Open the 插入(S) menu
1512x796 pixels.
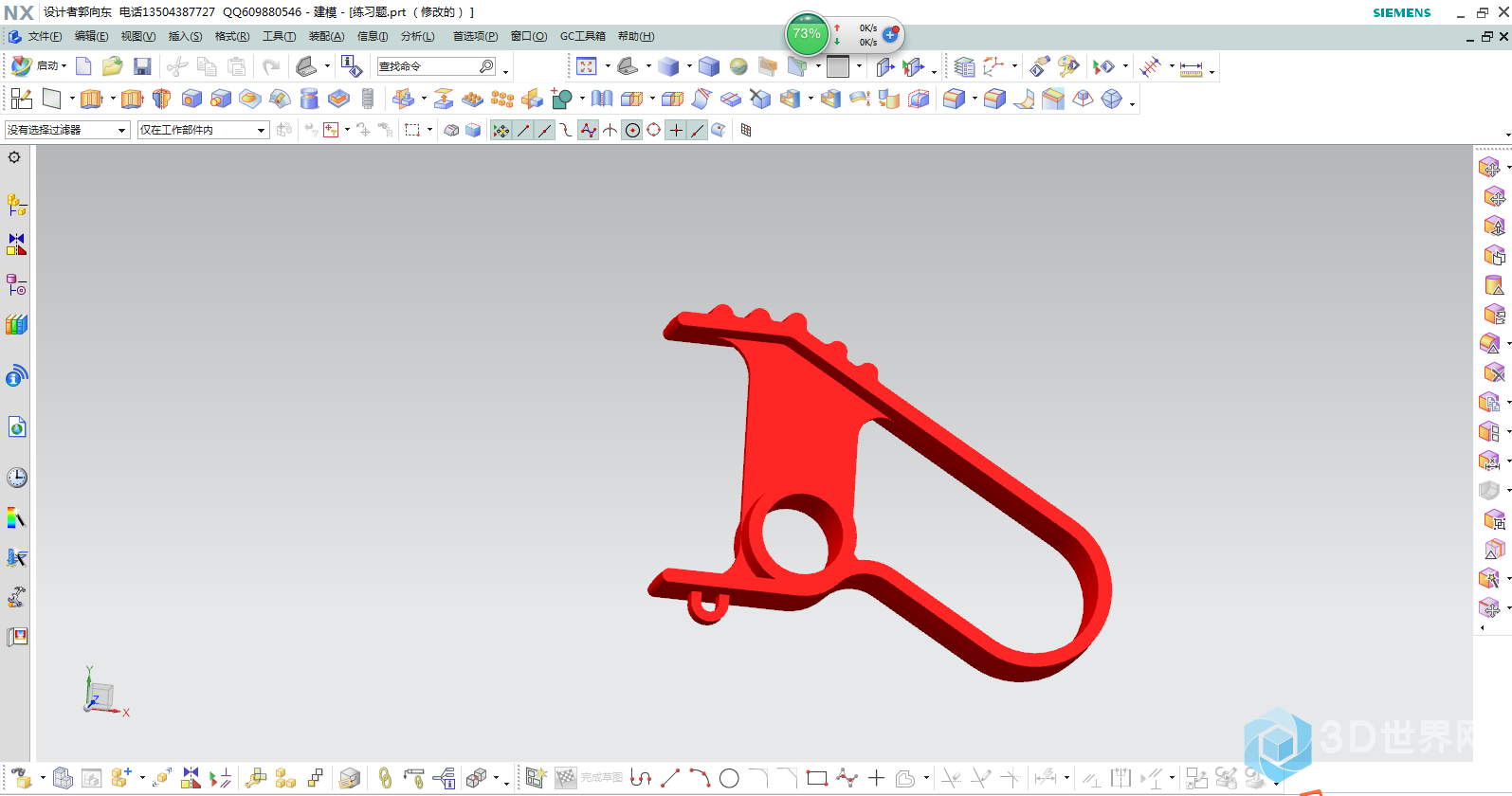coord(185,36)
